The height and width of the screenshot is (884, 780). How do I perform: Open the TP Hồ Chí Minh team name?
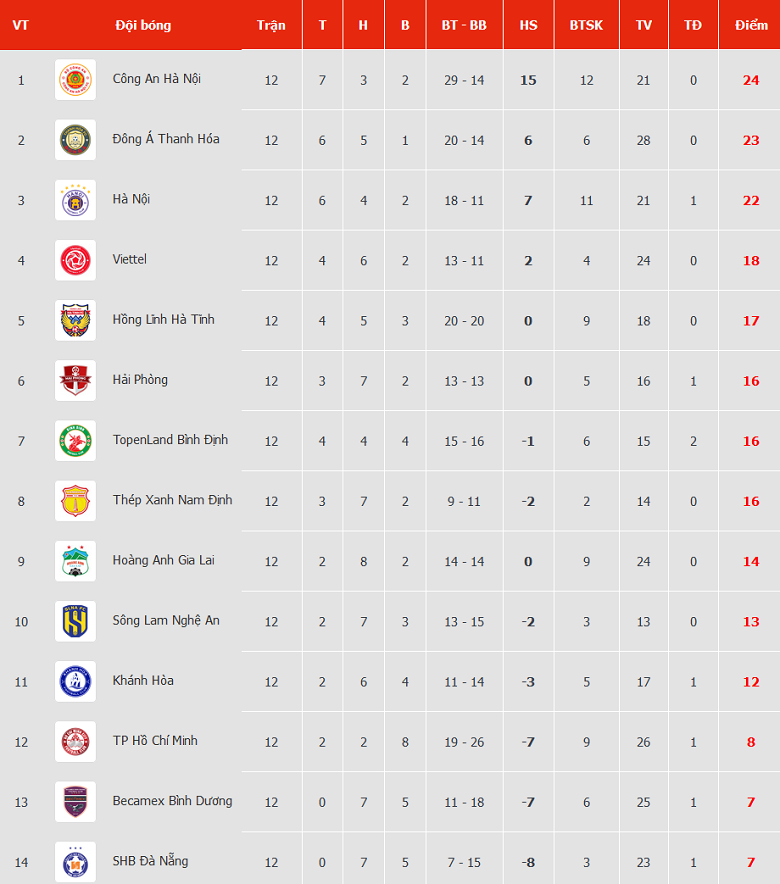click(155, 740)
